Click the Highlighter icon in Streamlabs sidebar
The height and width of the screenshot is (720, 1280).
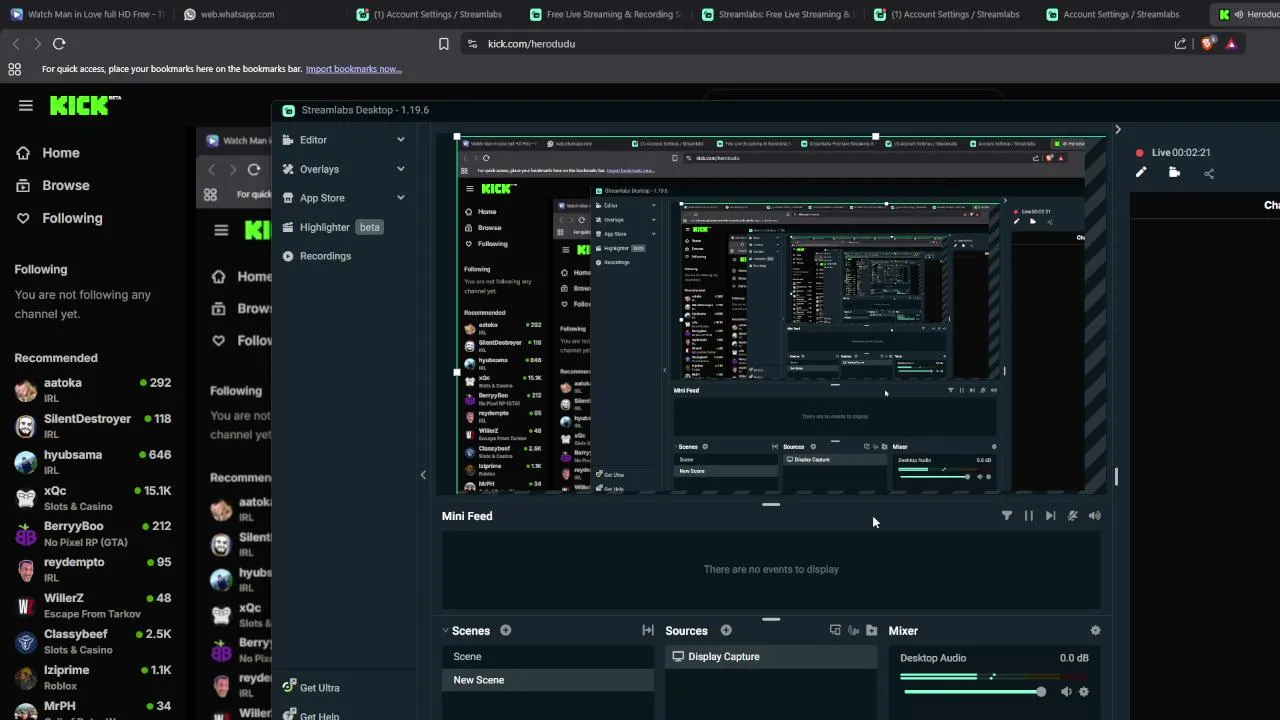click(288, 227)
